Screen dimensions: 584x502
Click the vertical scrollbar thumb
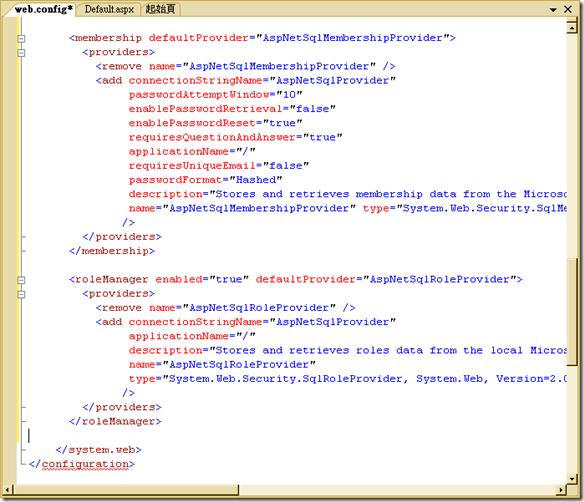[572, 311]
